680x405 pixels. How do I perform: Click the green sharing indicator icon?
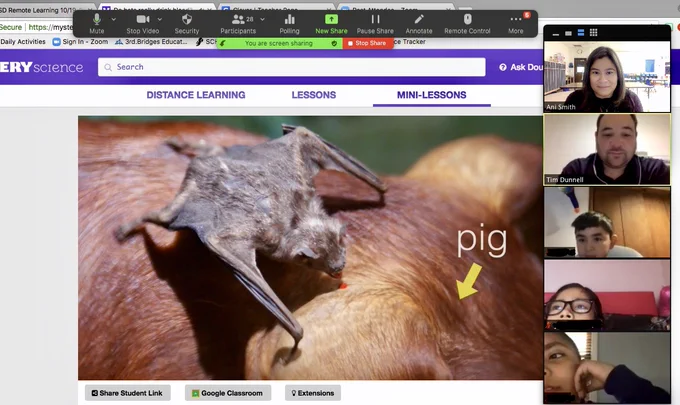(223, 43)
